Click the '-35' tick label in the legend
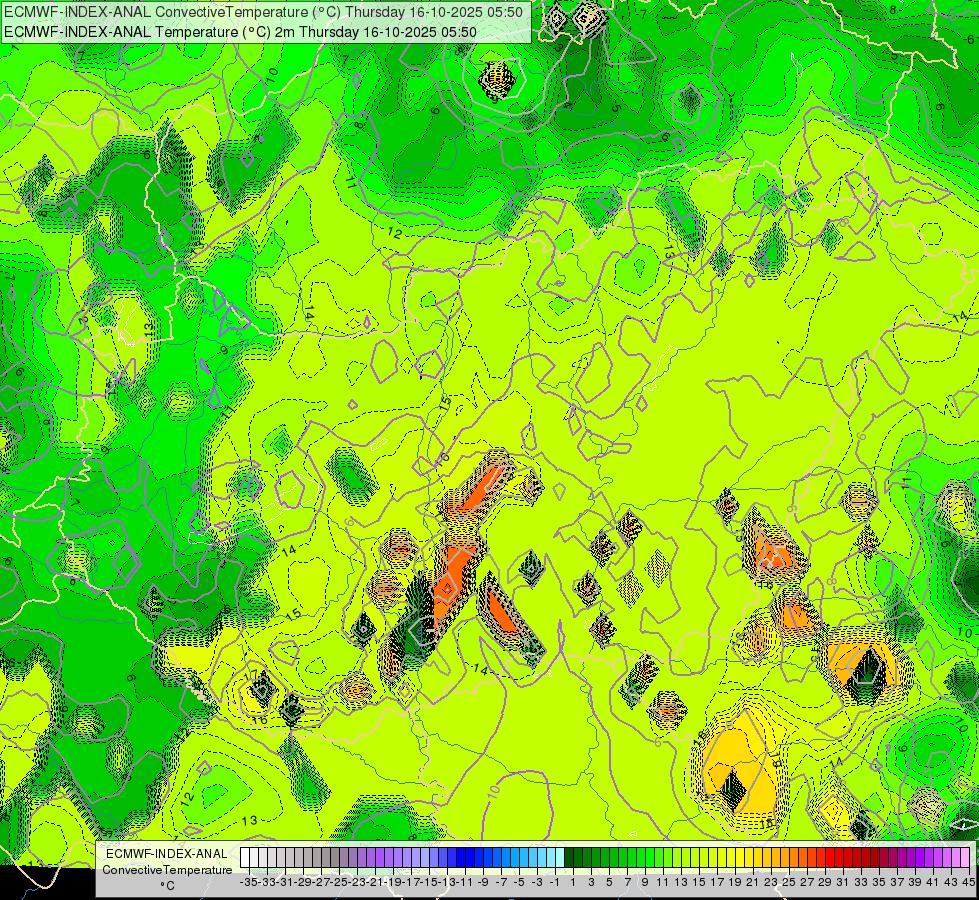This screenshot has height=900, width=979. tap(248, 882)
